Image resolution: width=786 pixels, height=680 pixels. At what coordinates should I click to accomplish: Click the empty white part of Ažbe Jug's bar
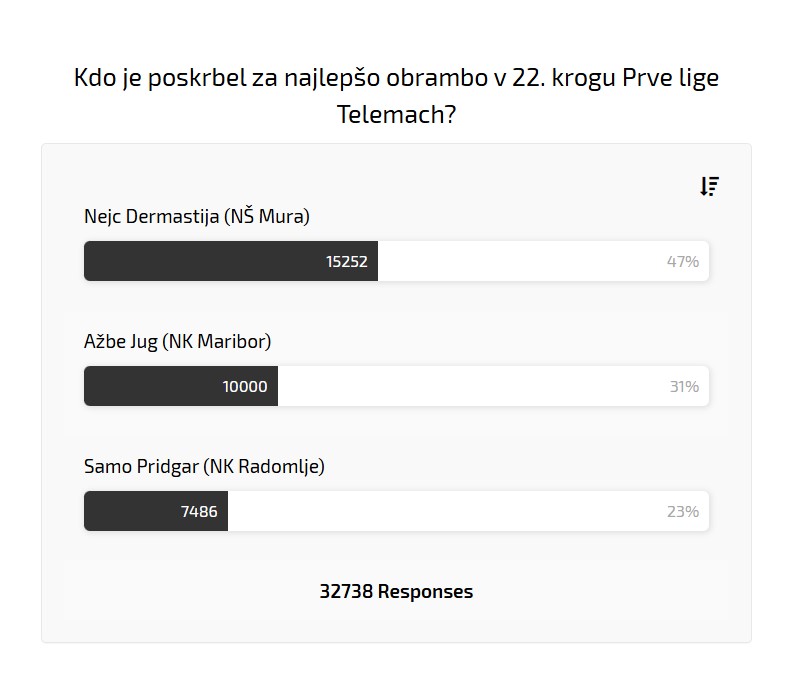(470, 387)
